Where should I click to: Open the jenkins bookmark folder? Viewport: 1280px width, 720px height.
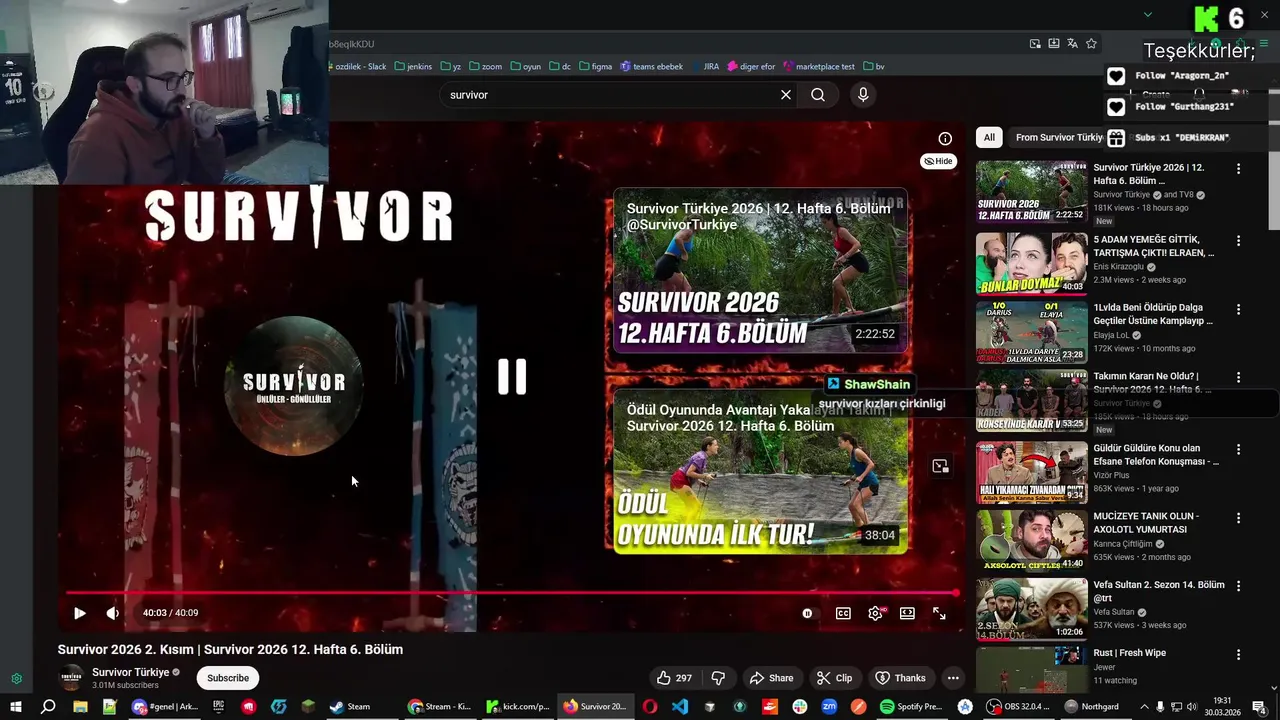point(413,67)
